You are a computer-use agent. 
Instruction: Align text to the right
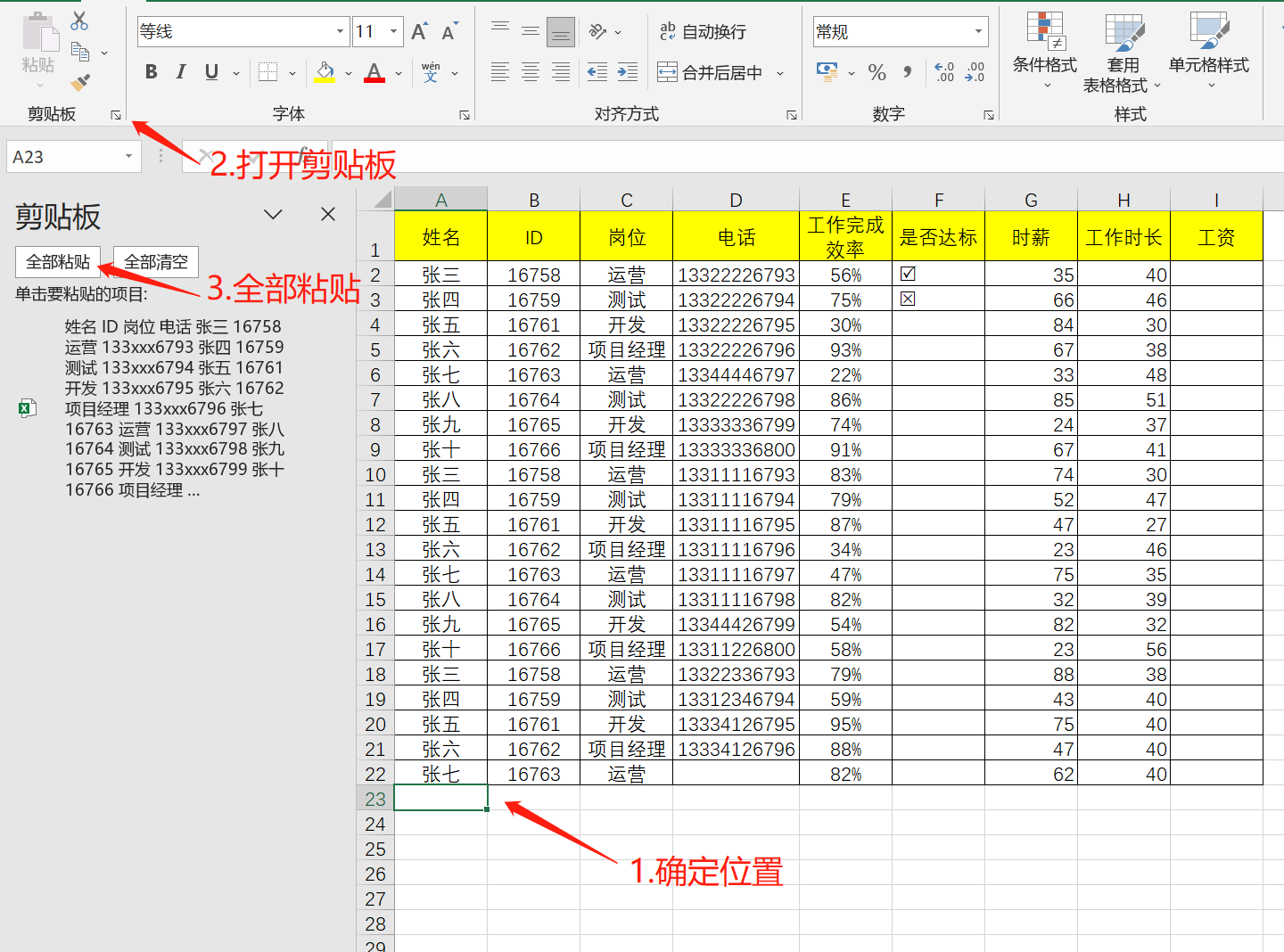tap(561, 72)
